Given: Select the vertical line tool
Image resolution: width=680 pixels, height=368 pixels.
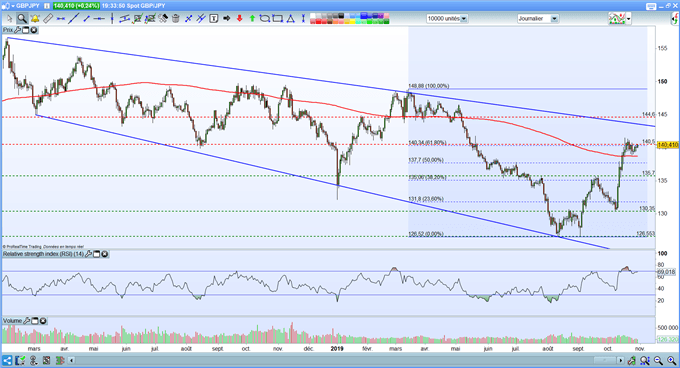Looking at the screenshot, I should tap(112, 19).
